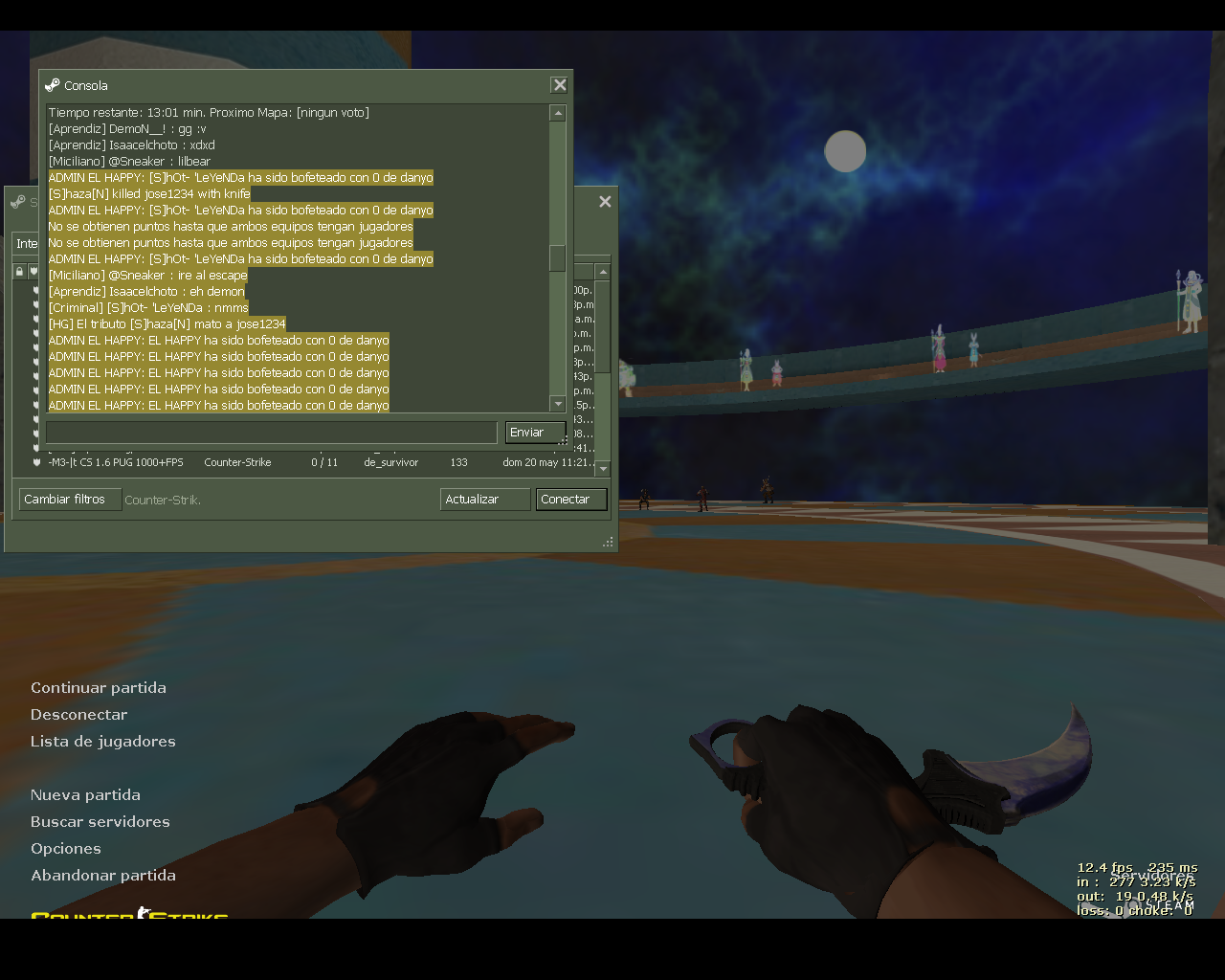The height and width of the screenshot is (980, 1225).
Task: Focus the console command input field
Action: coord(272,433)
